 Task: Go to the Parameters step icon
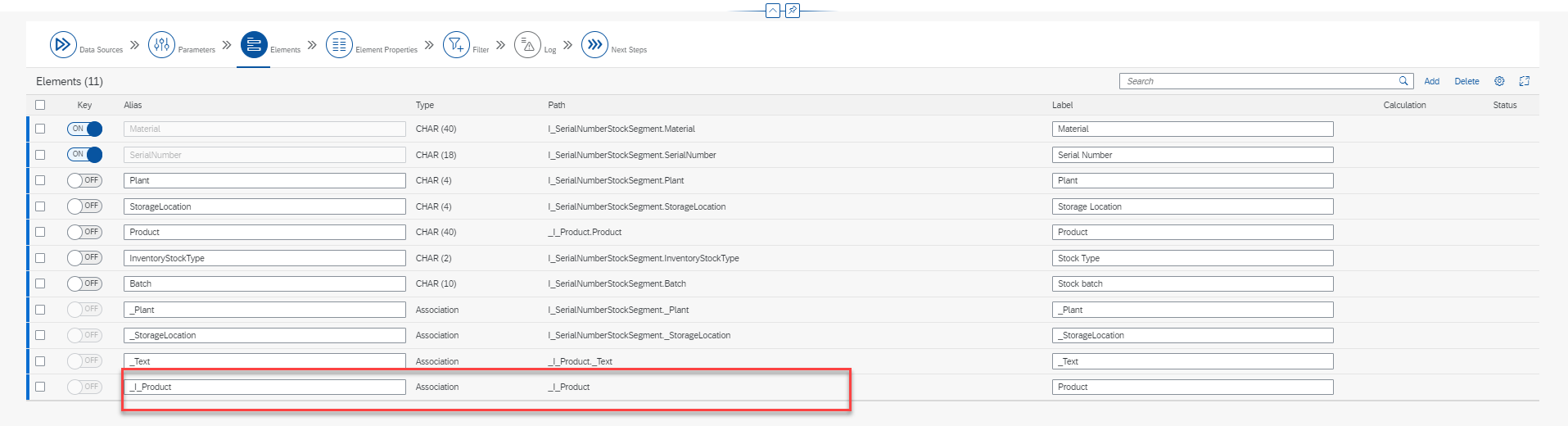point(161,44)
